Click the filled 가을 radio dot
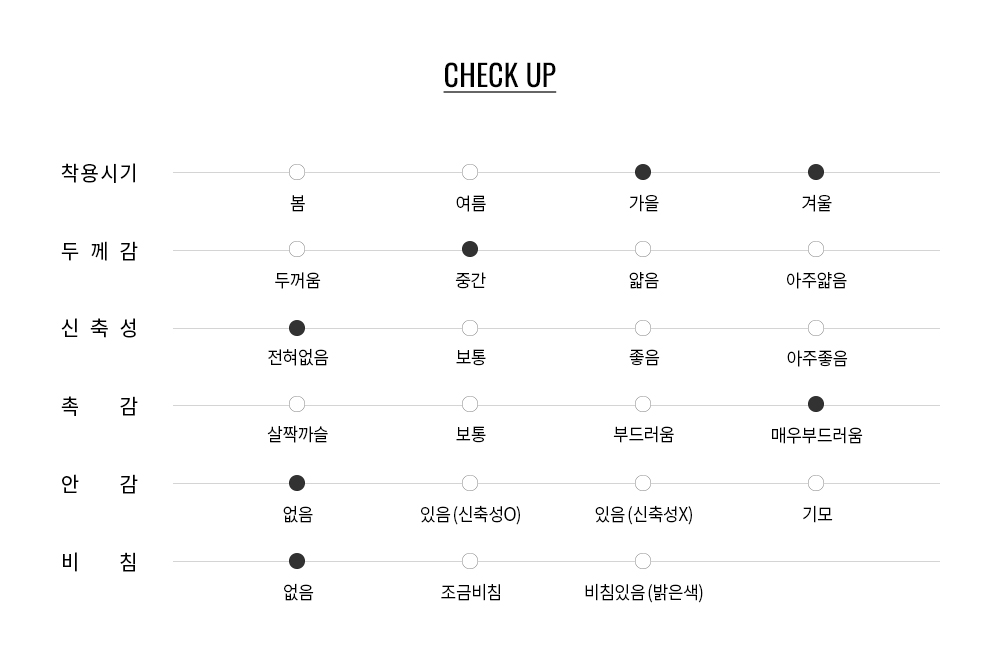This screenshot has height=661, width=1000. click(643, 172)
